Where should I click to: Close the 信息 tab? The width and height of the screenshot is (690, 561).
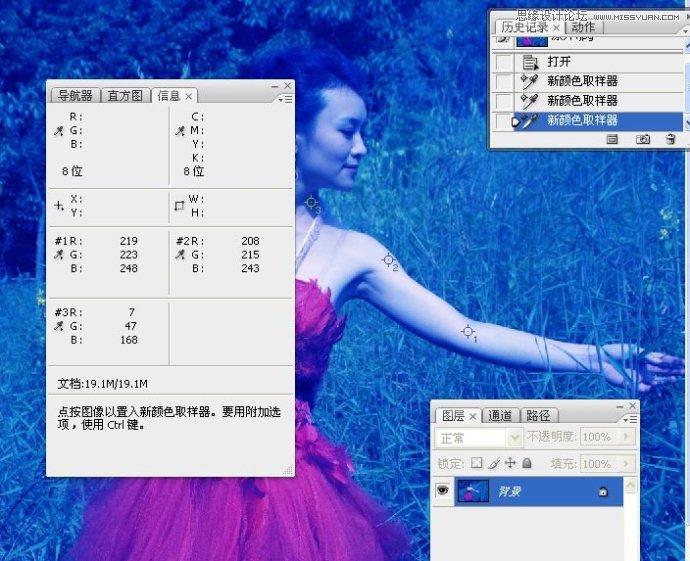(189, 96)
